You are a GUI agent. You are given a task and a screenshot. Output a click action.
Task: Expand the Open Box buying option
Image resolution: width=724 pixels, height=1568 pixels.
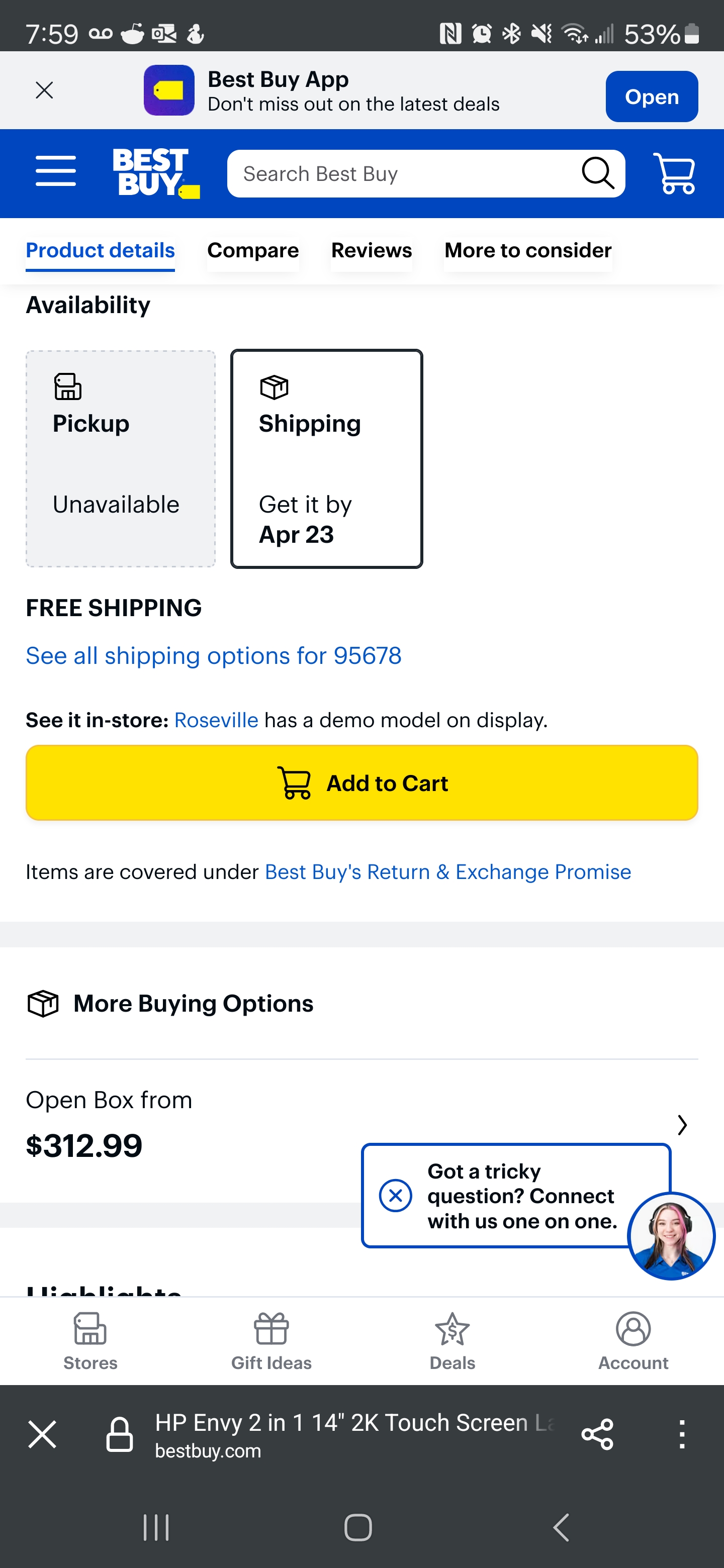[x=682, y=1125]
